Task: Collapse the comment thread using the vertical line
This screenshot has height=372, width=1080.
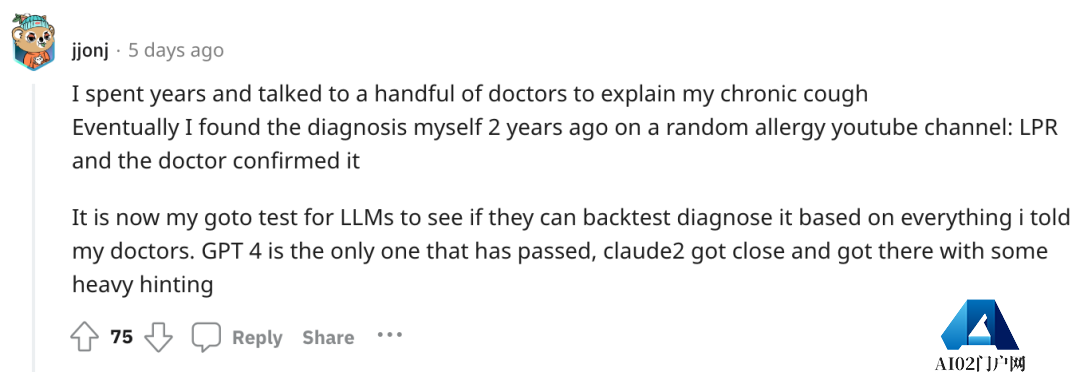Action: (x=33, y=227)
